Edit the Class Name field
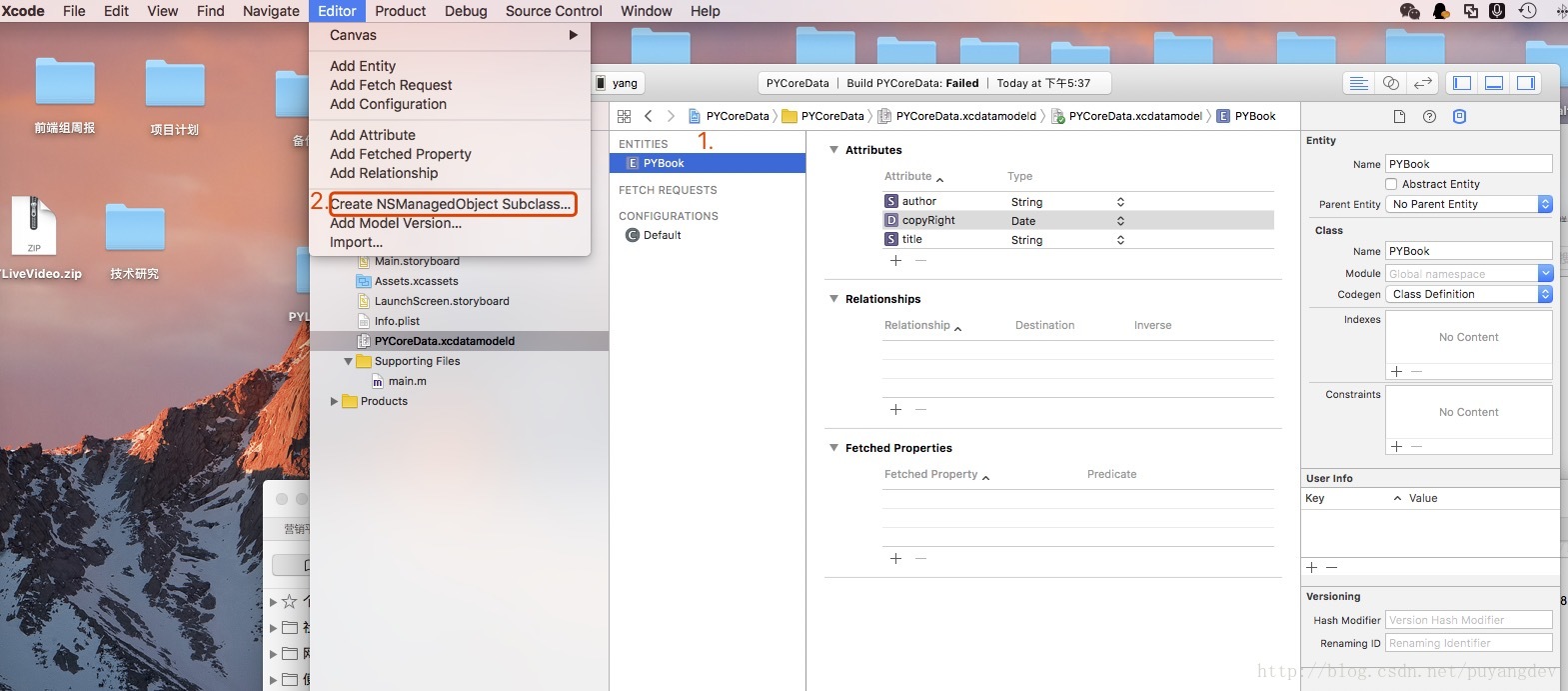 [1468, 251]
